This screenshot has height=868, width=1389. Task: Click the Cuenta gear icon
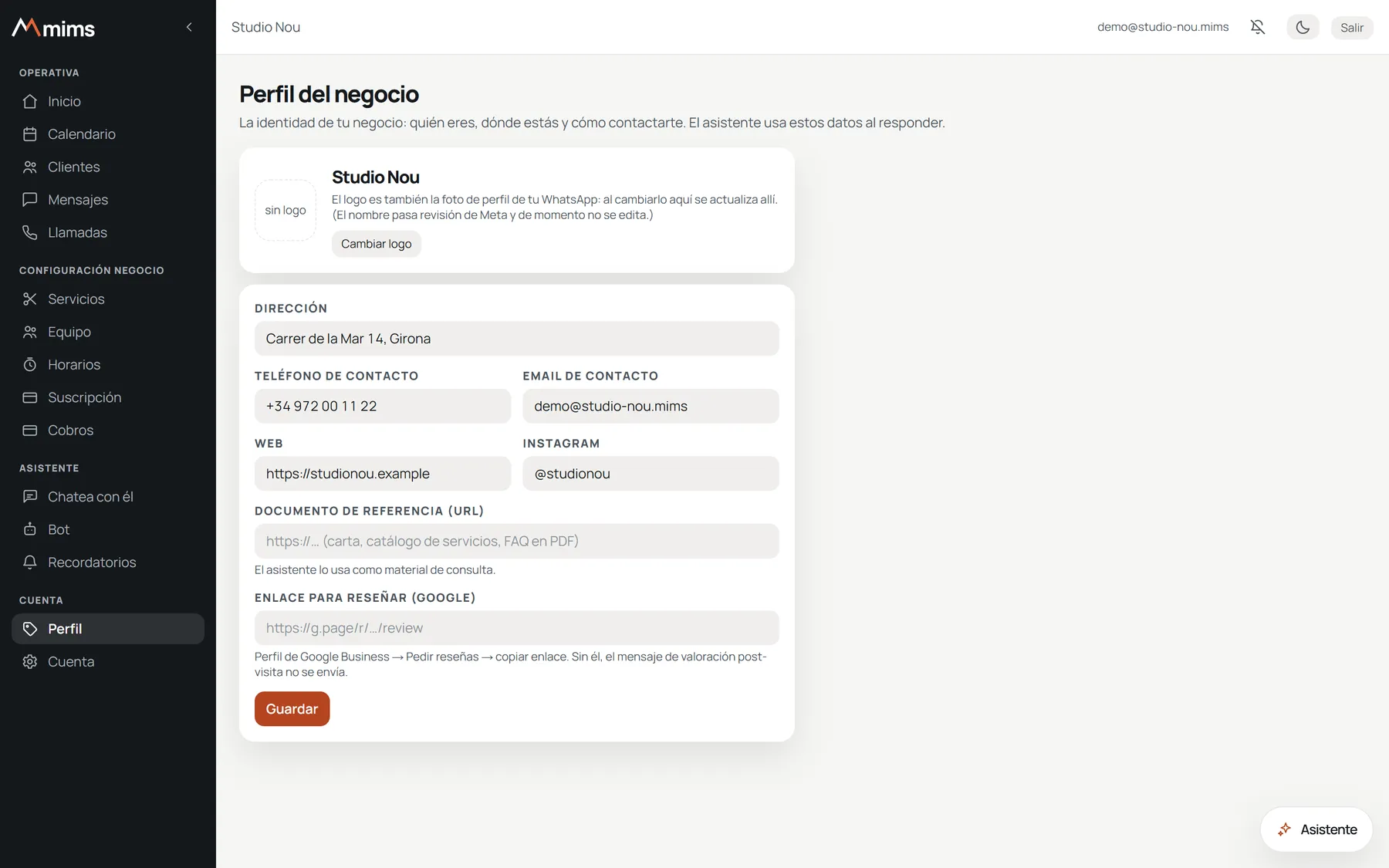pos(30,661)
